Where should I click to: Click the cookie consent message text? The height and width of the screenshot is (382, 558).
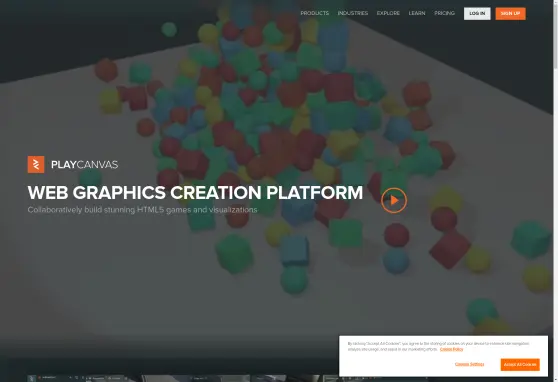tap(438, 346)
